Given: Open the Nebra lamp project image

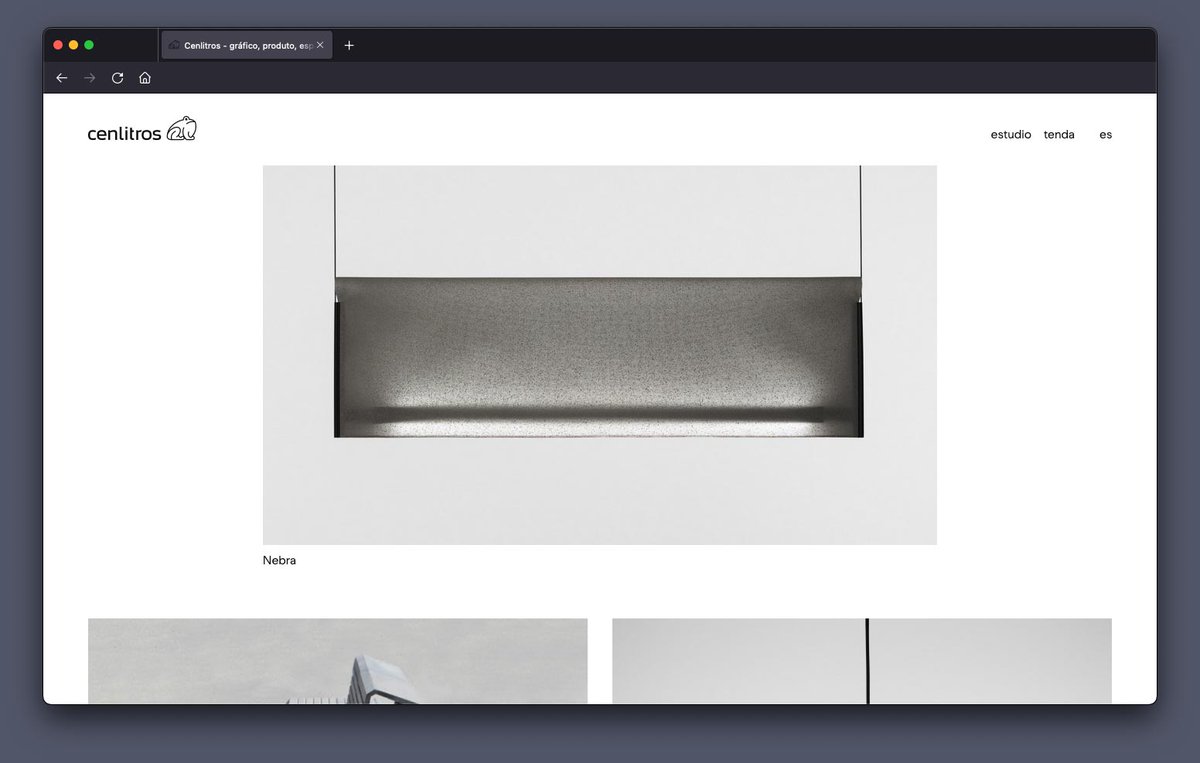Looking at the screenshot, I should (x=600, y=355).
